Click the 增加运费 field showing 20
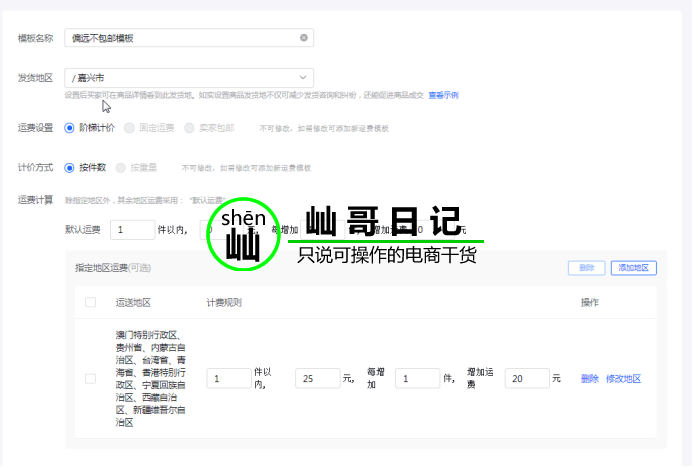 (x=527, y=378)
